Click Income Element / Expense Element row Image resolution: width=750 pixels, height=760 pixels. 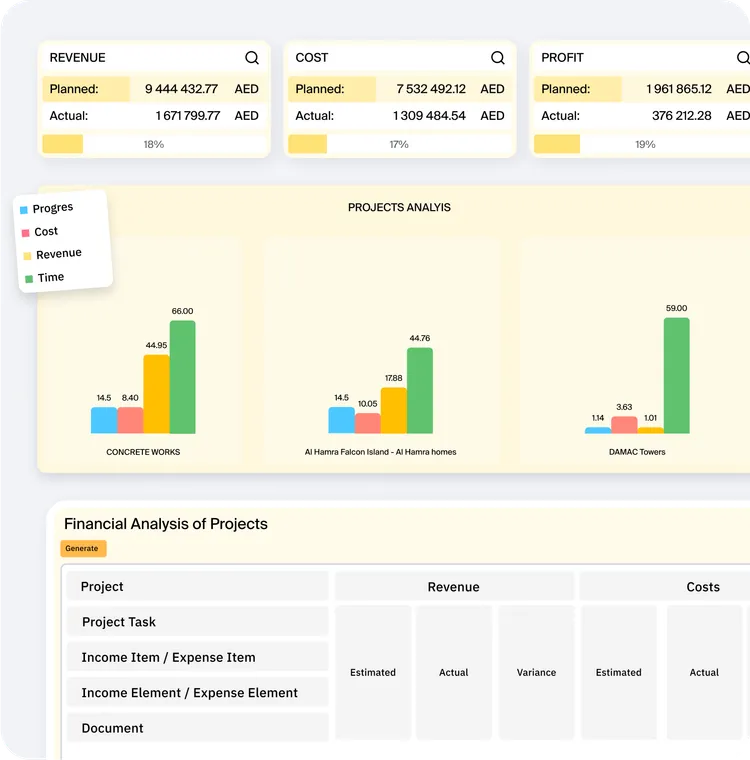pyautogui.click(x=198, y=693)
